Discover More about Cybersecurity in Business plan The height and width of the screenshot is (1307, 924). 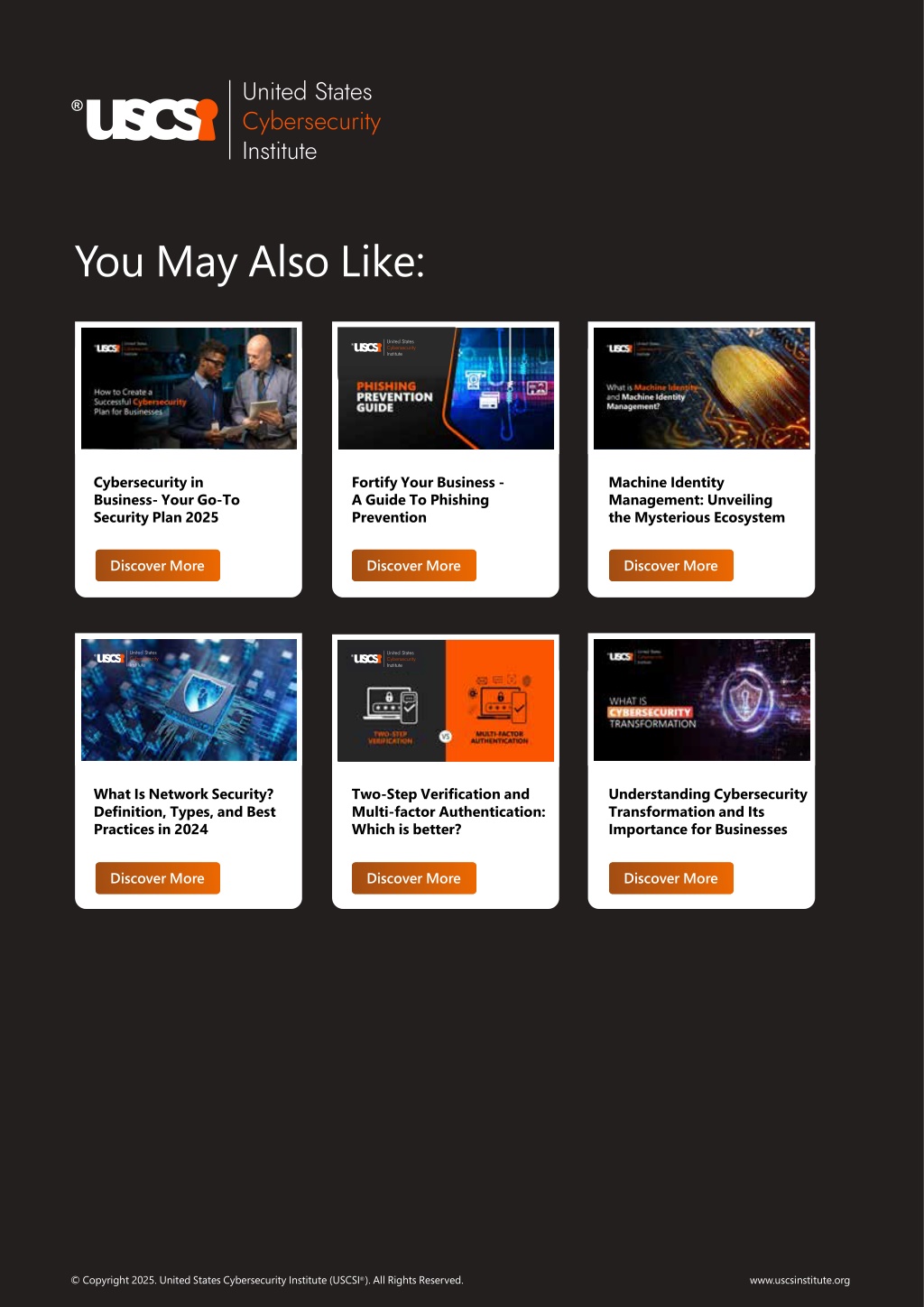[x=158, y=566]
